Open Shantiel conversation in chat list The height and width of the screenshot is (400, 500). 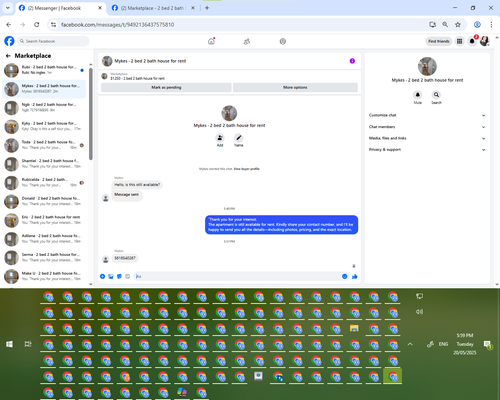pos(44,164)
